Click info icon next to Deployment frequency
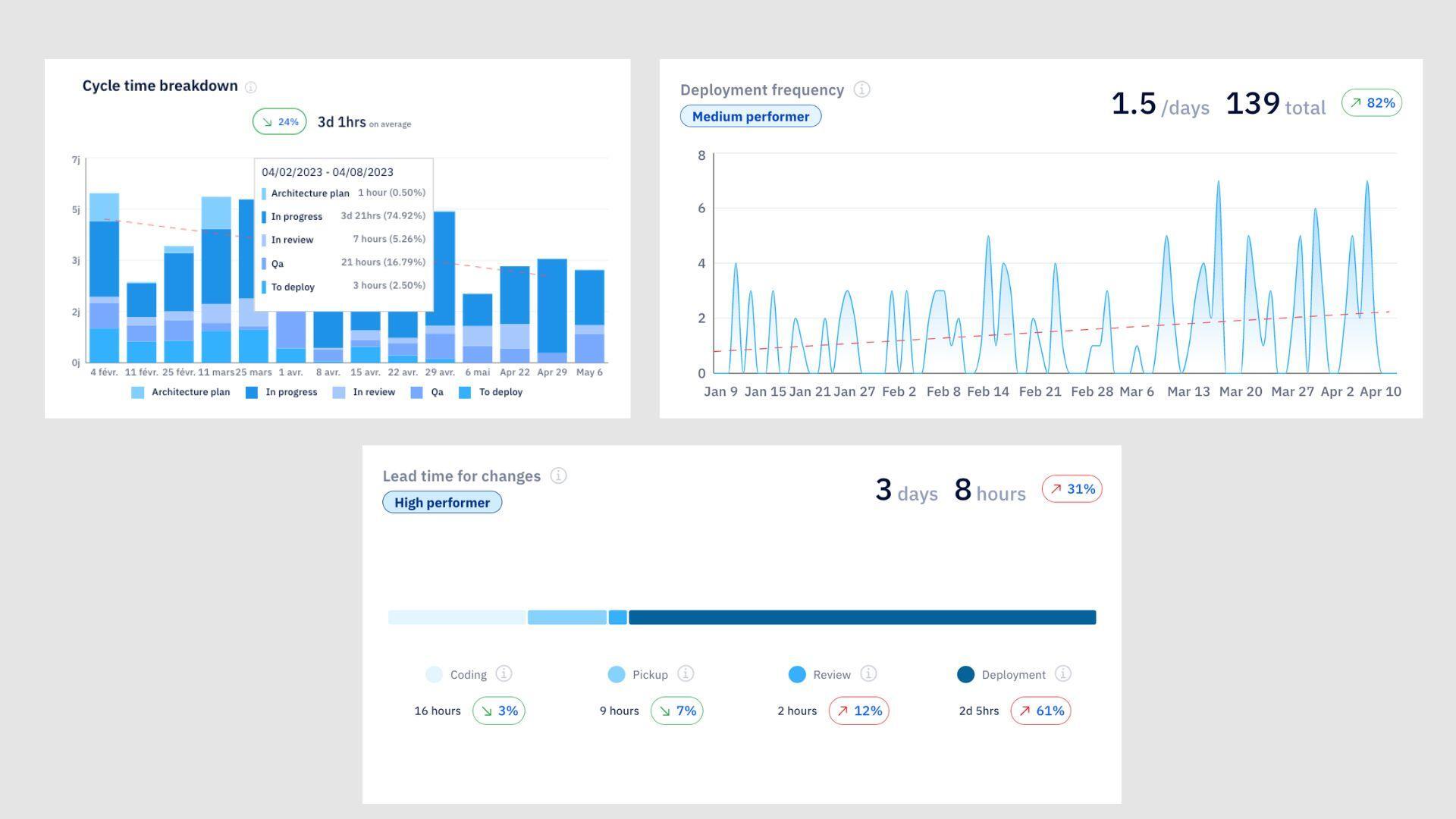Viewport: 1456px width, 819px height. tap(861, 89)
